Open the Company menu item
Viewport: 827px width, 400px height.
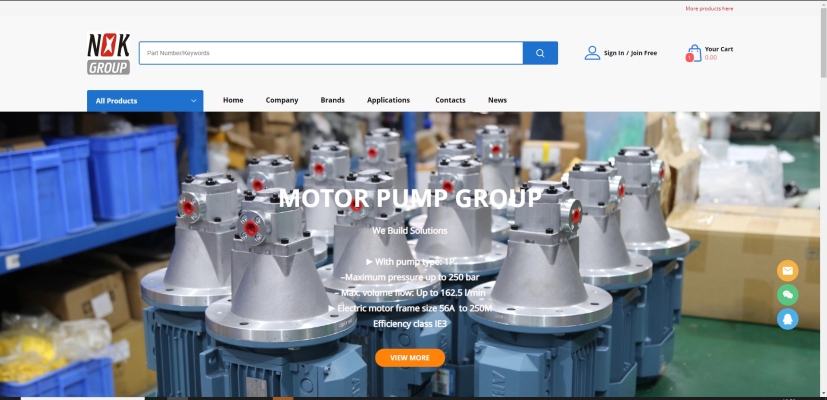pos(282,100)
